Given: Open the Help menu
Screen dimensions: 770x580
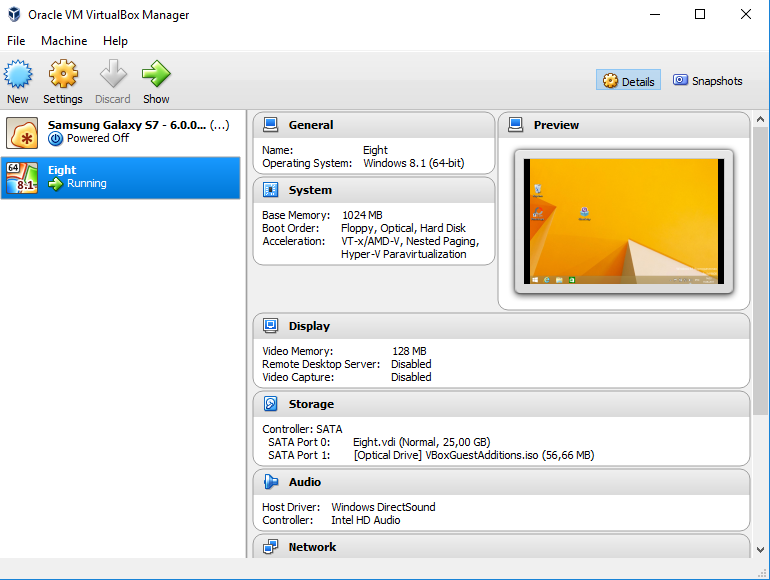Looking at the screenshot, I should pos(115,41).
